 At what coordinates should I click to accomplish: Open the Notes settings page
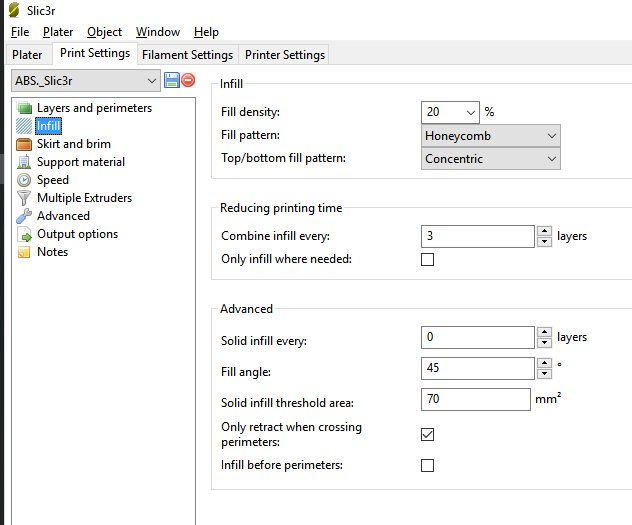click(x=52, y=252)
